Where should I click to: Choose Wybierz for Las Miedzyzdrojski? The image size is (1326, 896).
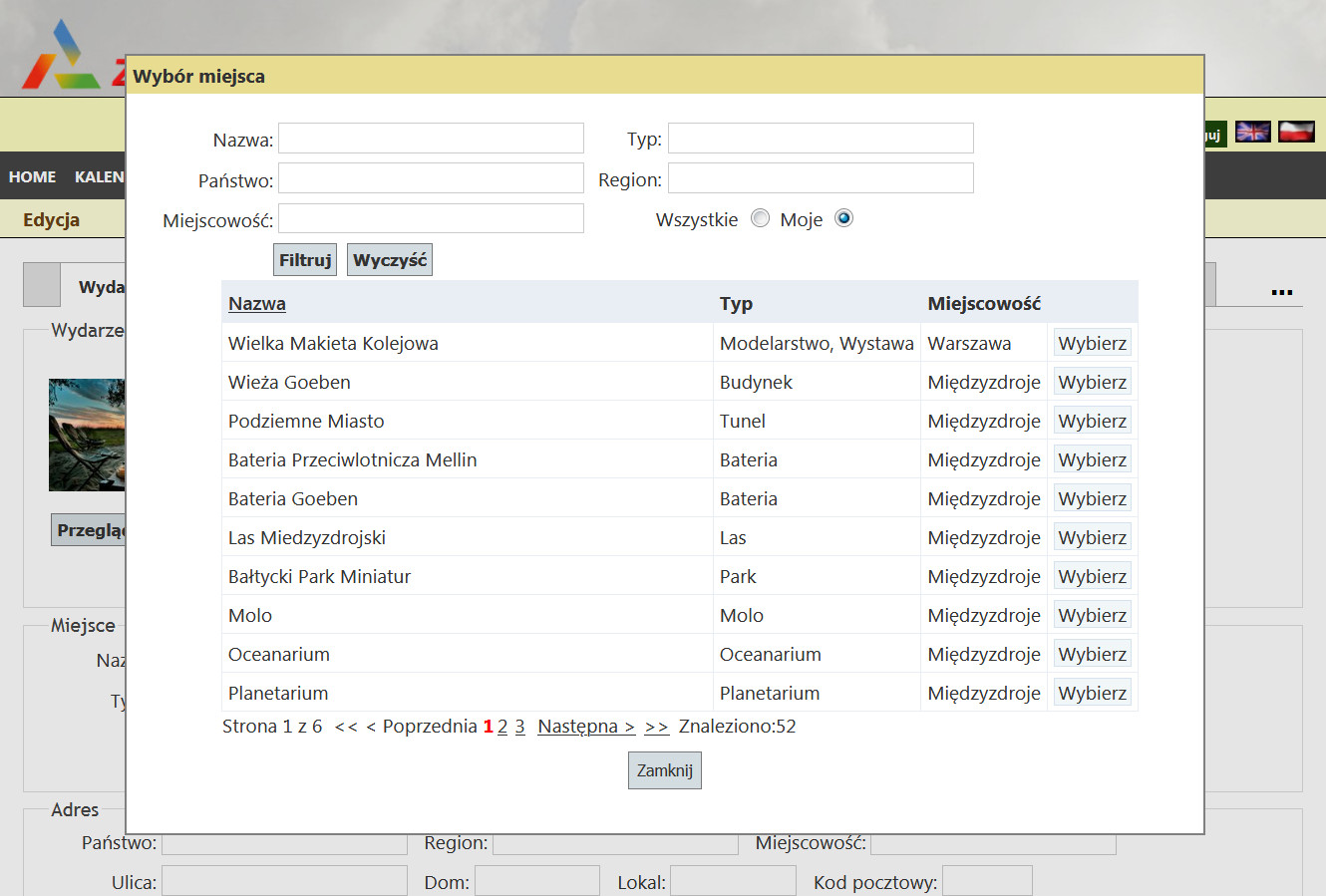[x=1093, y=537]
